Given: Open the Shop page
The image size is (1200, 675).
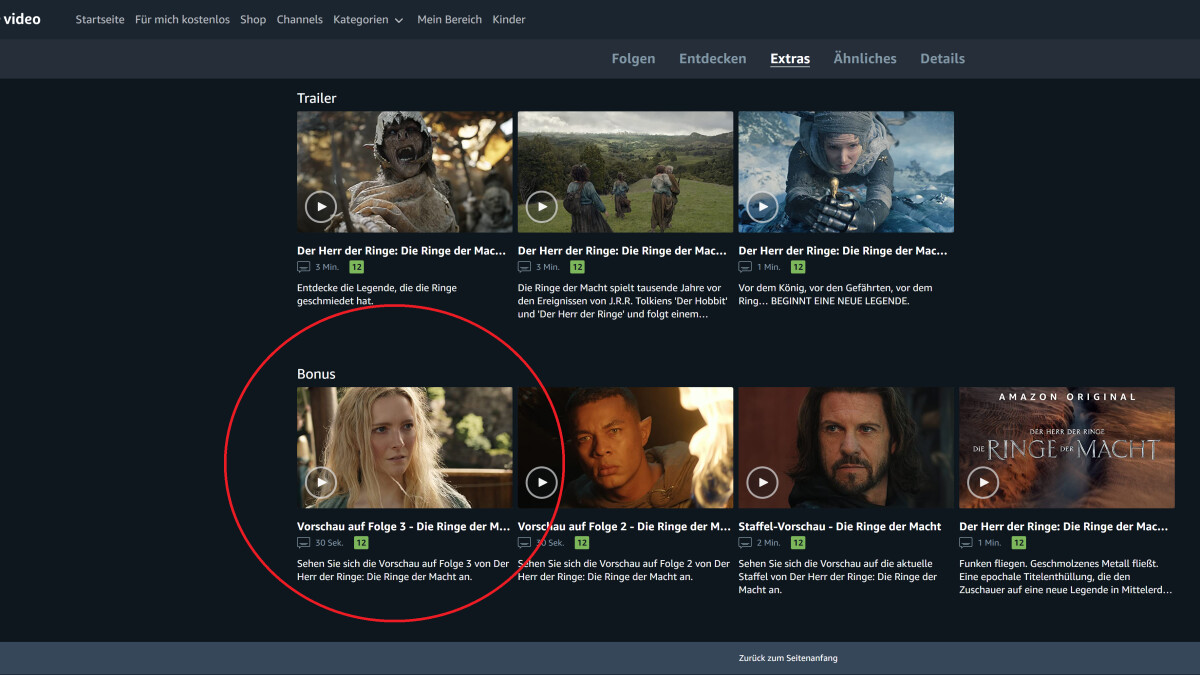Looking at the screenshot, I should point(253,20).
